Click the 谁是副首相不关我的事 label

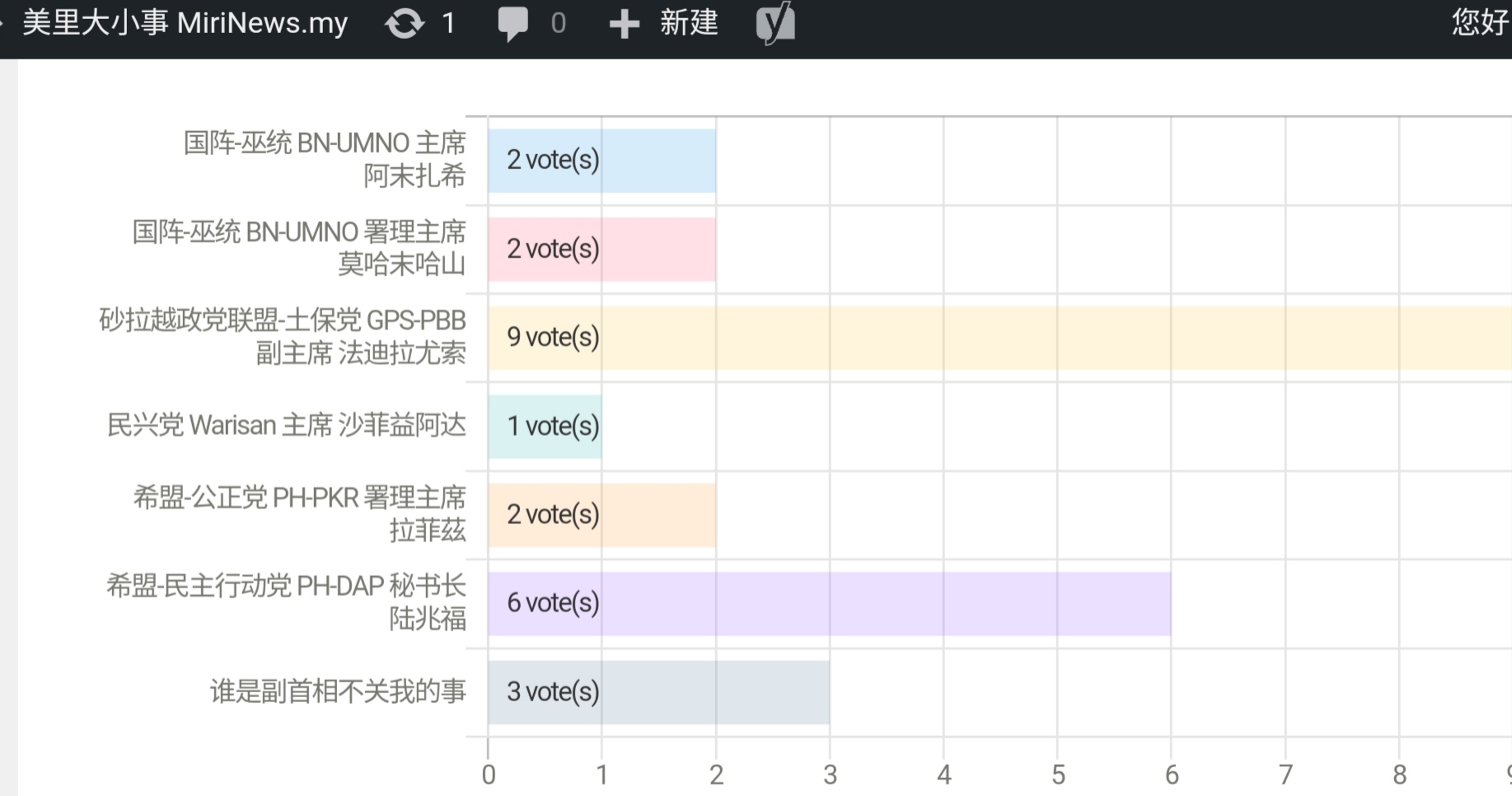tap(338, 691)
